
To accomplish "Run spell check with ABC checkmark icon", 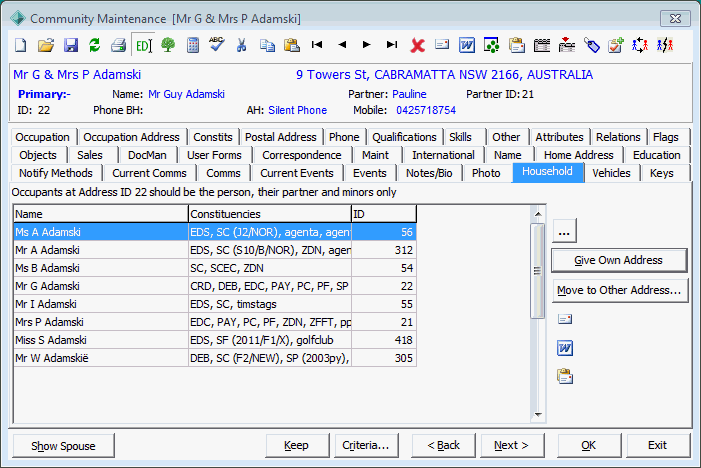I will [x=217, y=45].
